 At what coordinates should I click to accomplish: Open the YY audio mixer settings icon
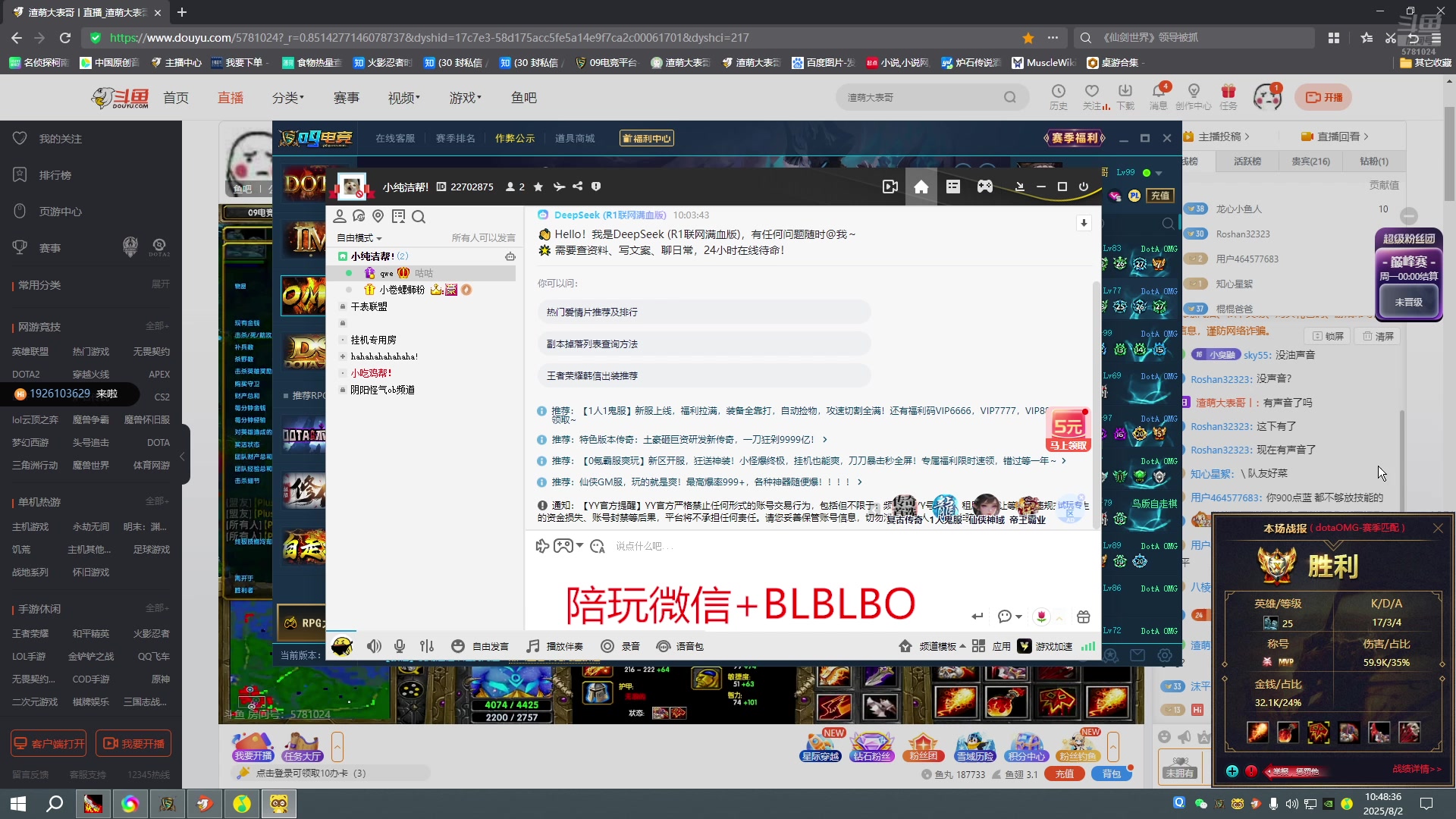pyautogui.click(x=427, y=646)
